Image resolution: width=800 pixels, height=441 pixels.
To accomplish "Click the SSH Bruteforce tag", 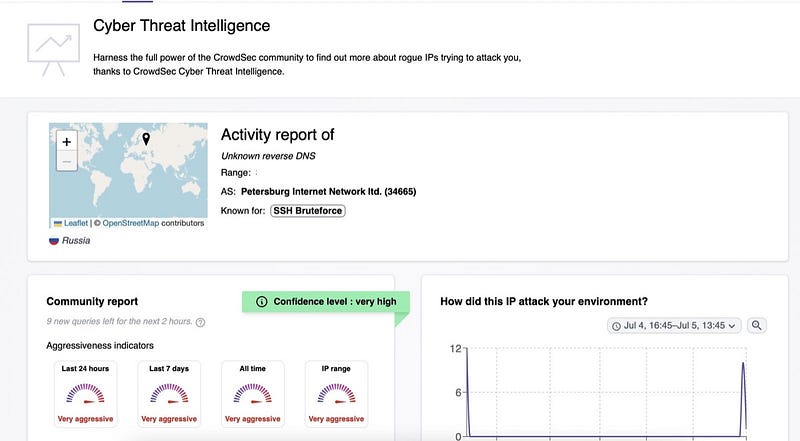I will pyautogui.click(x=308, y=211).
